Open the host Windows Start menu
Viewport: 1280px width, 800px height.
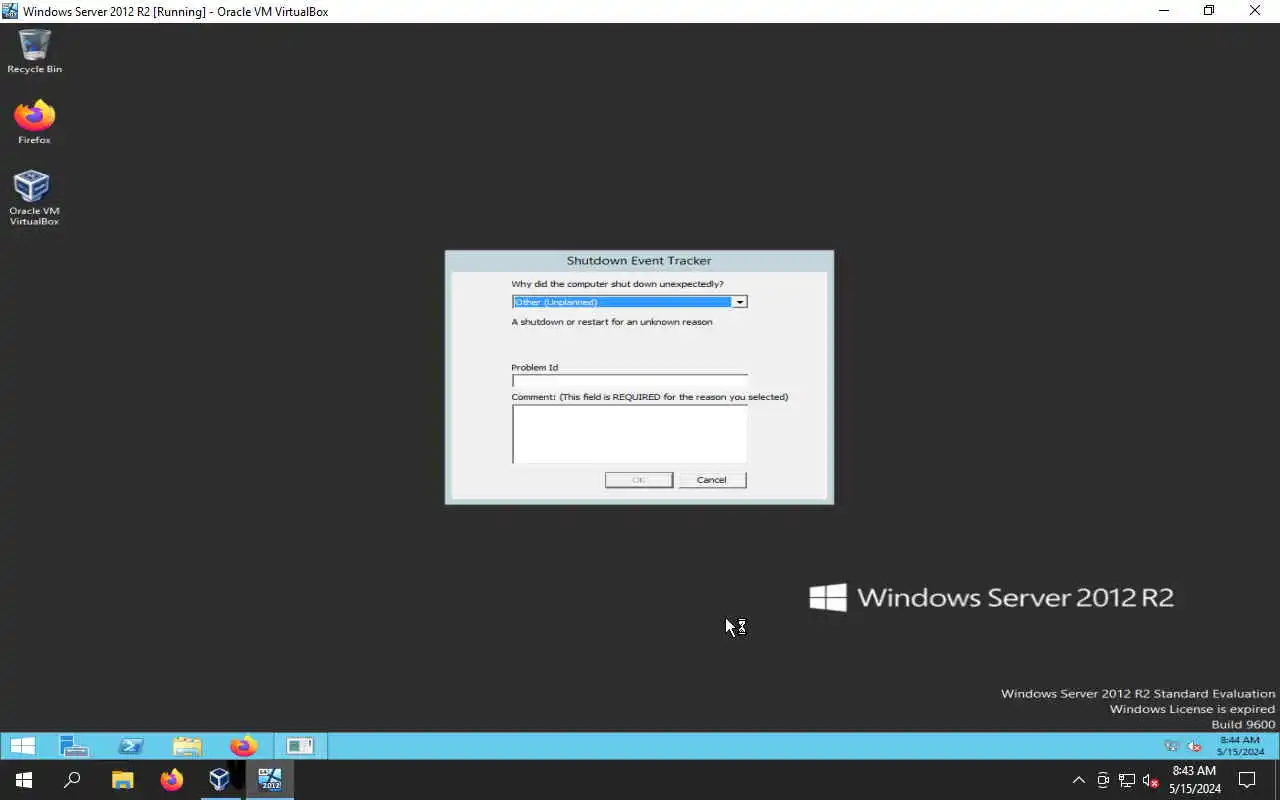point(24,780)
